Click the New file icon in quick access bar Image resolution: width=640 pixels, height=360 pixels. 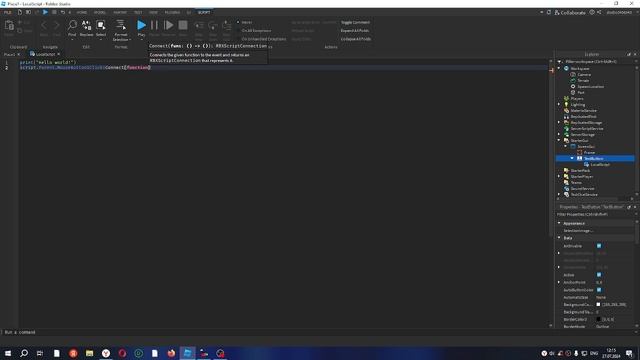(x=20, y=13)
